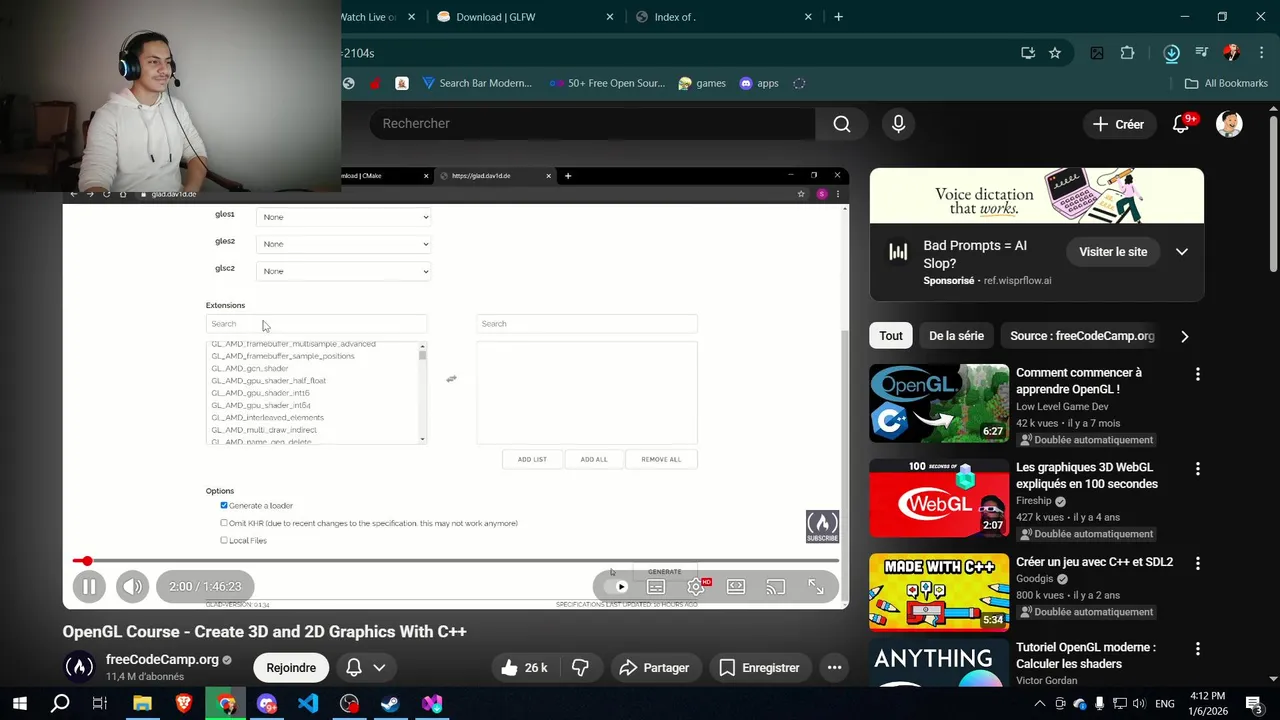Click the YouTube Rechercher search field
The image size is (1280, 720).
(592, 124)
